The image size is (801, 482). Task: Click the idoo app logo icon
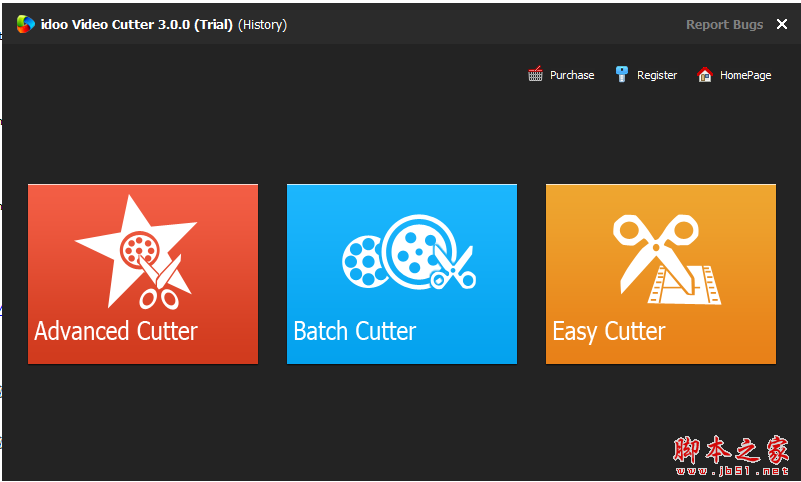pos(26,24)
